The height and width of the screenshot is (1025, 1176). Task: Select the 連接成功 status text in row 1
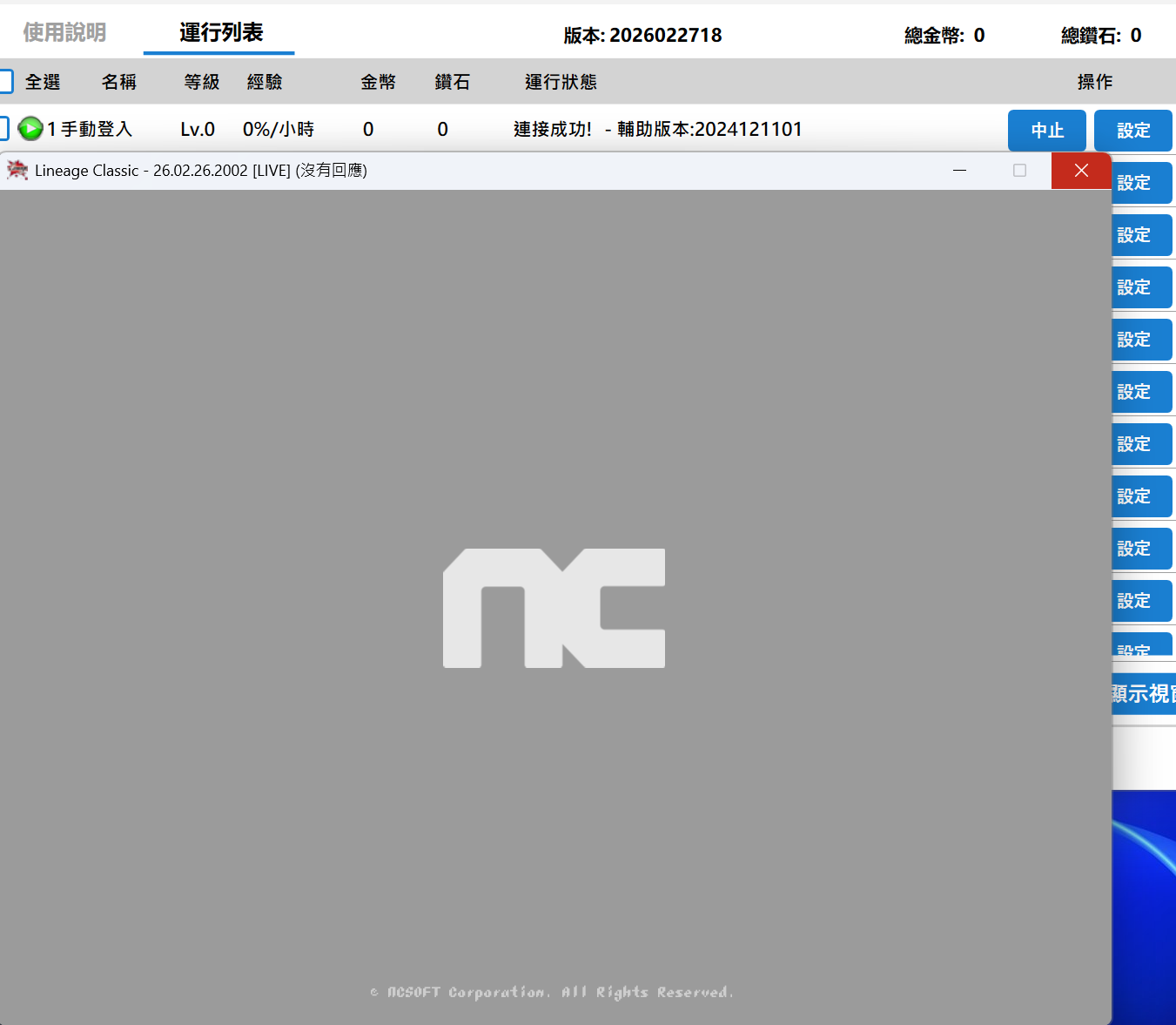(x=553, y=130)
